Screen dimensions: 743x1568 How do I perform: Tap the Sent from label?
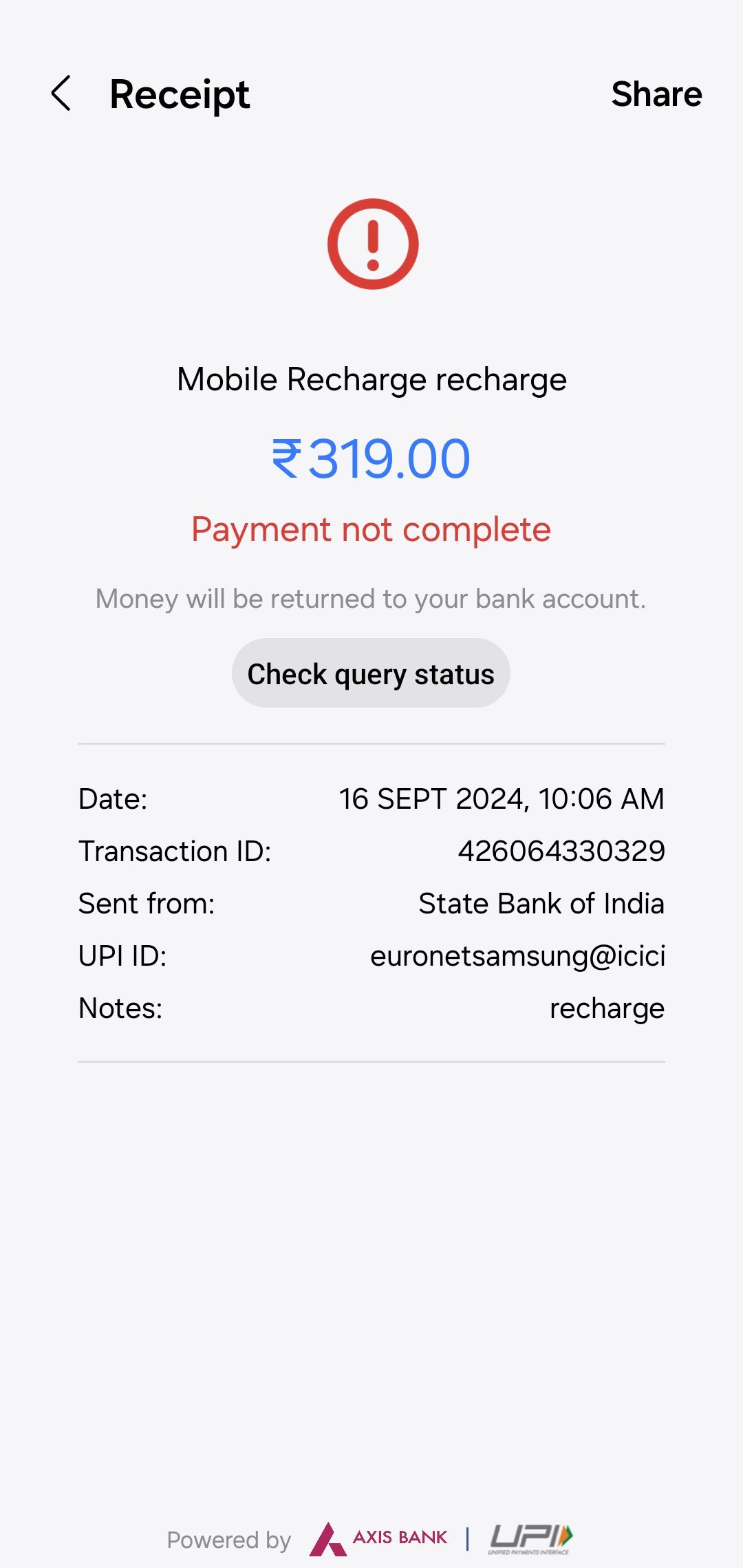pyautogui.click(x=147, y=904)
